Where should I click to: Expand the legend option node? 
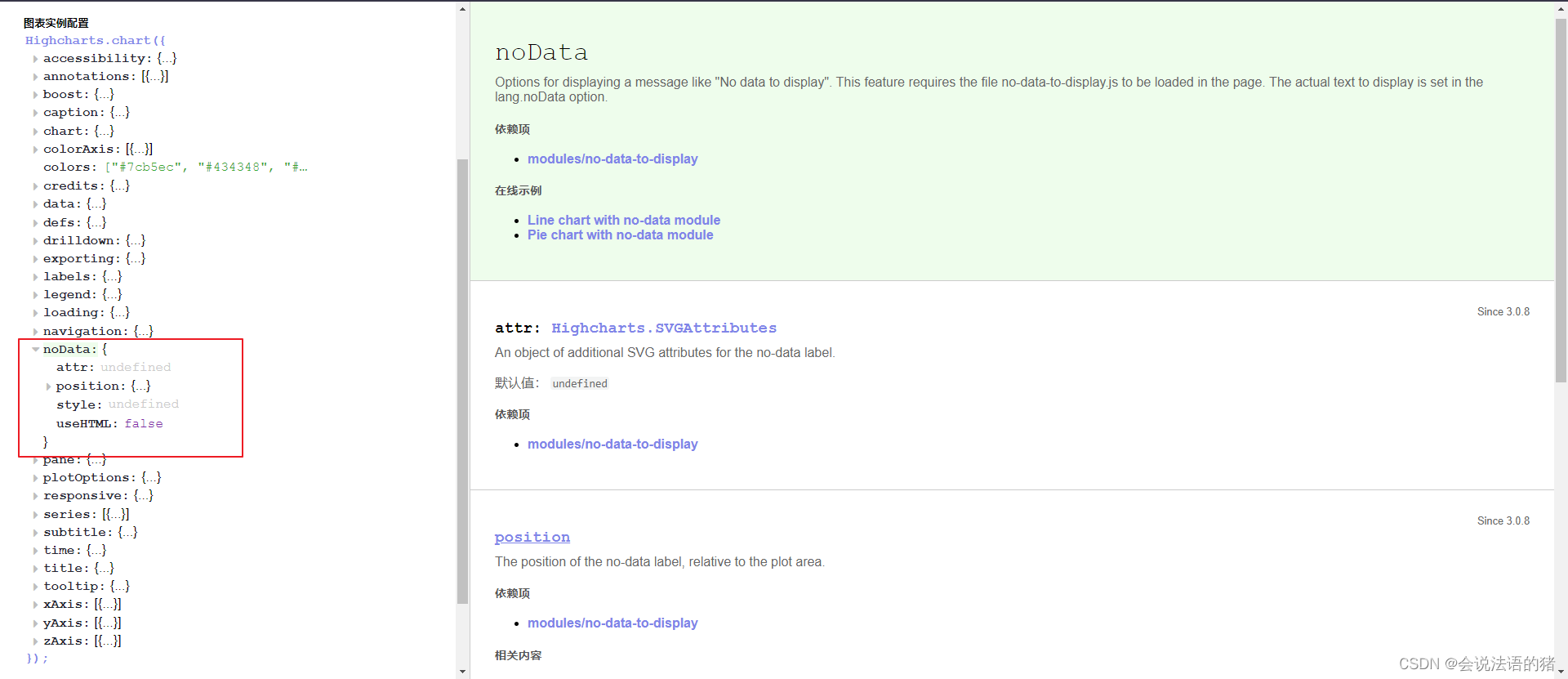tap(35, 295)
